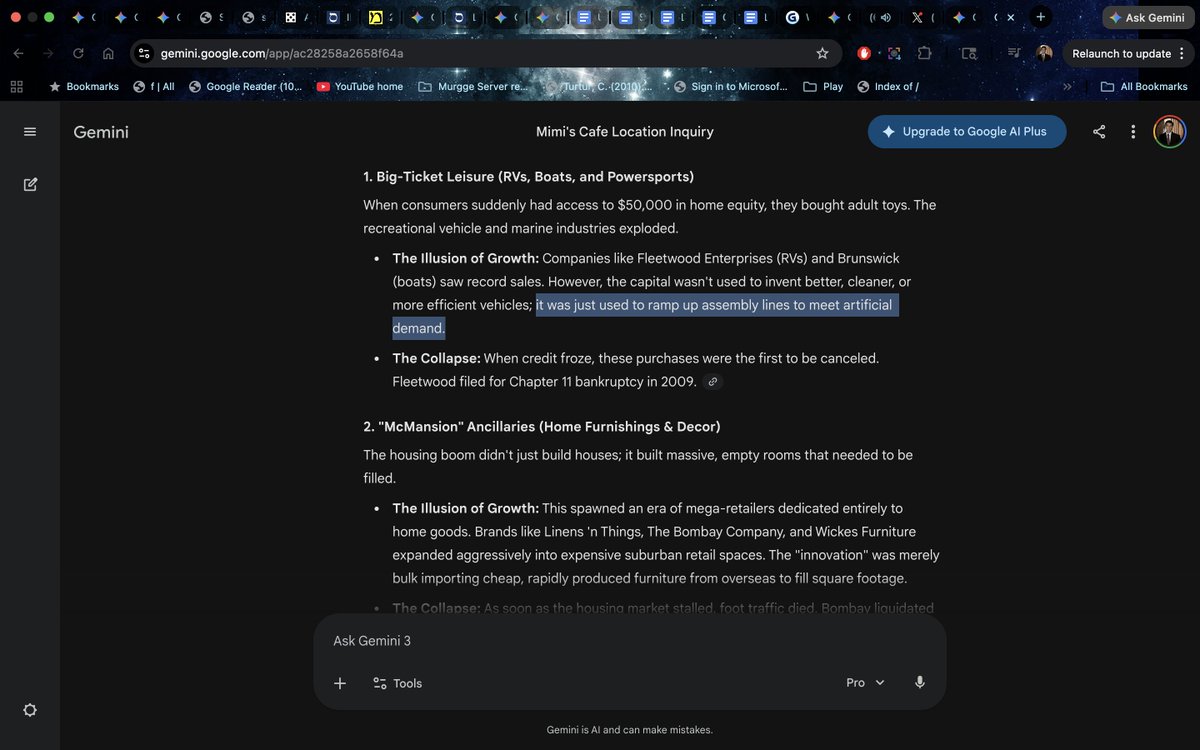This screenshot has height=750, width=1200.
Task: Start a new chat with the pencil icon
Action: tap(30, 184)
